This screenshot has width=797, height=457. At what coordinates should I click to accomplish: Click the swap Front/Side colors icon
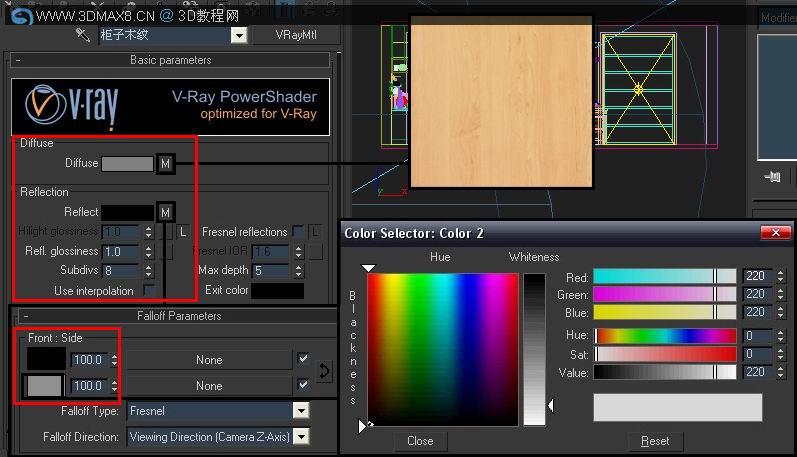point(324,371)
